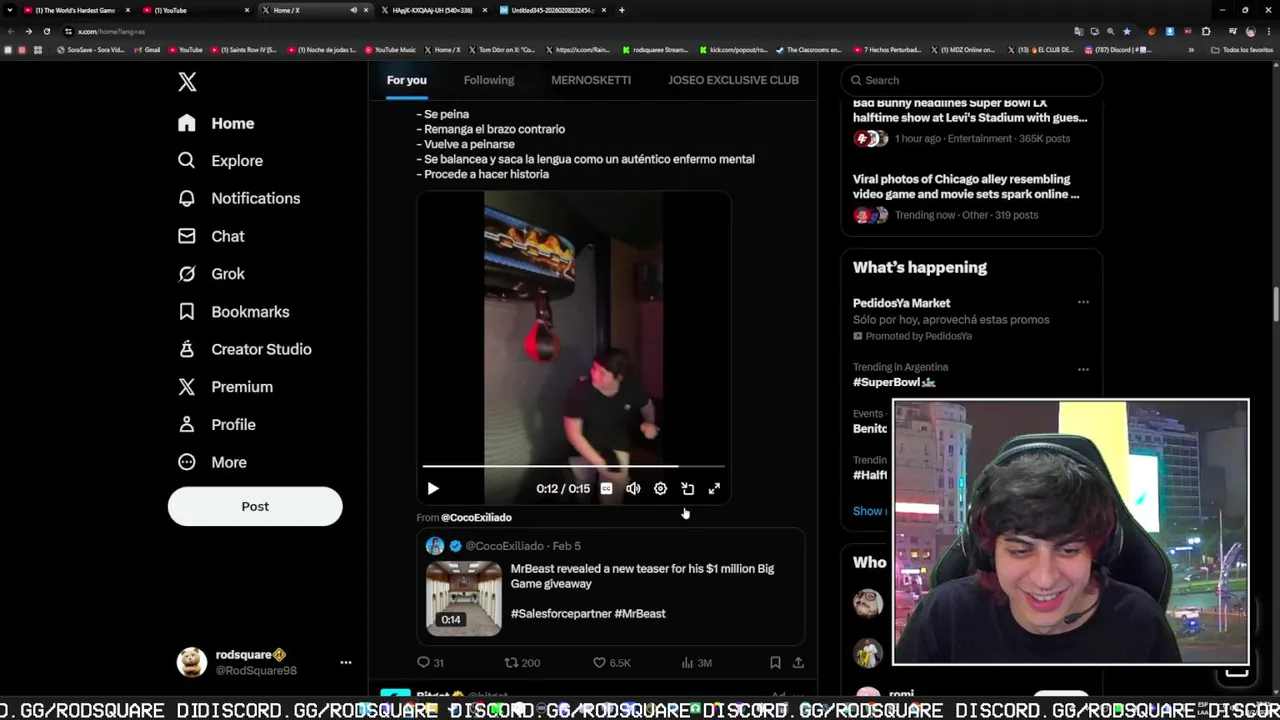Screen dimensions: 1280x720
Task: Click the Search input field
Action: 972,80
